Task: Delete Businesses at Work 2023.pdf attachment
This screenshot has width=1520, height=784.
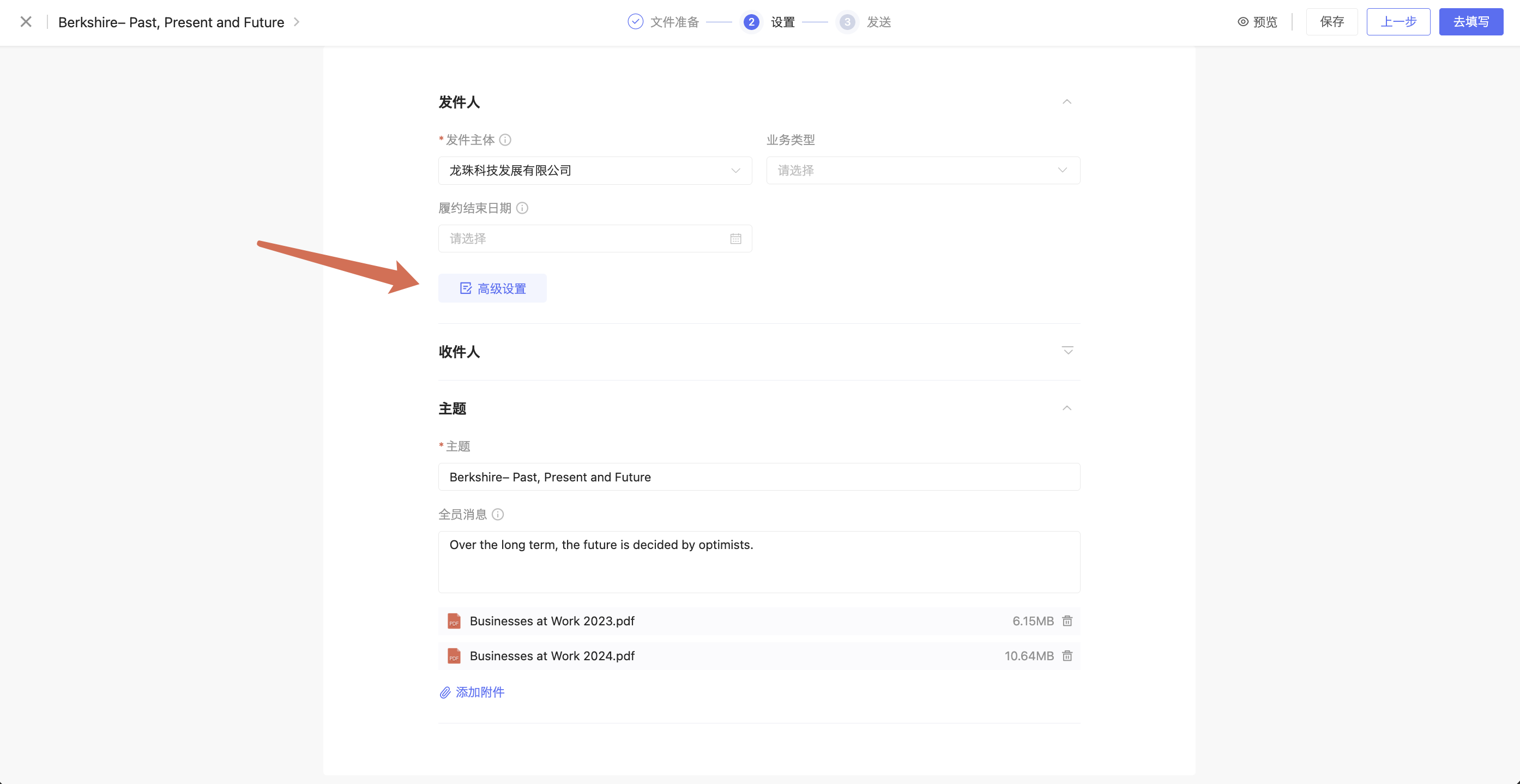Action: pos(1067,620)
